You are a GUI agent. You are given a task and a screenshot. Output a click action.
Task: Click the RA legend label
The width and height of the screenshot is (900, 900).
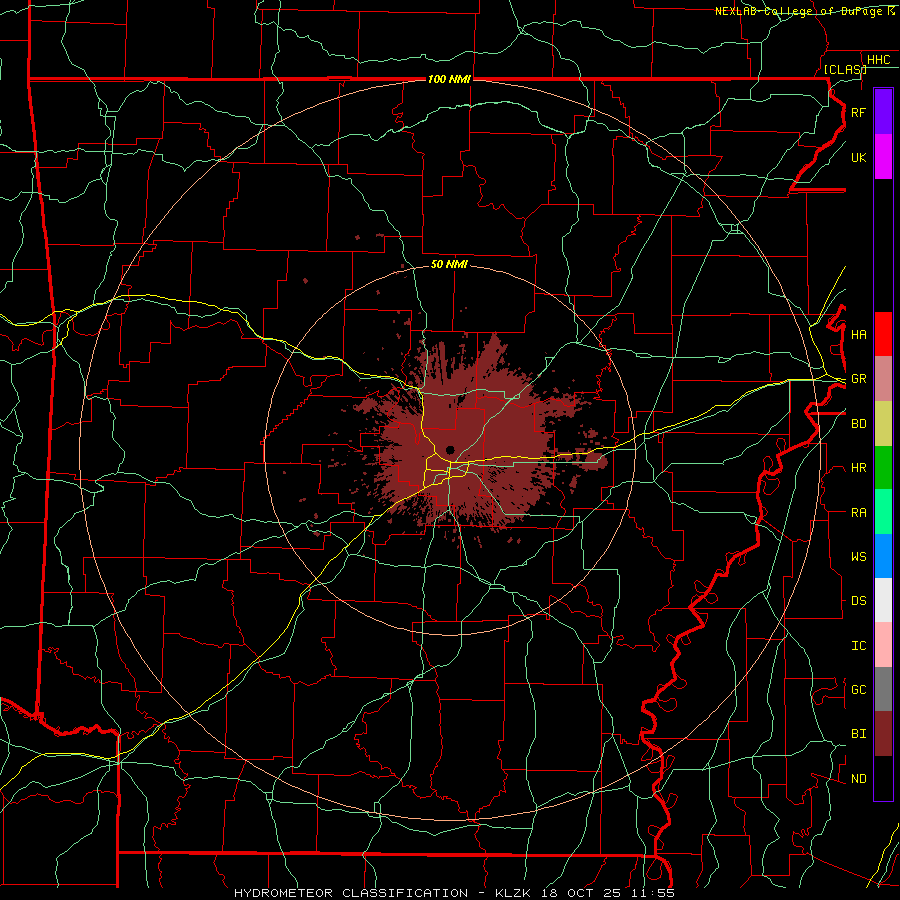coord(858,512)
